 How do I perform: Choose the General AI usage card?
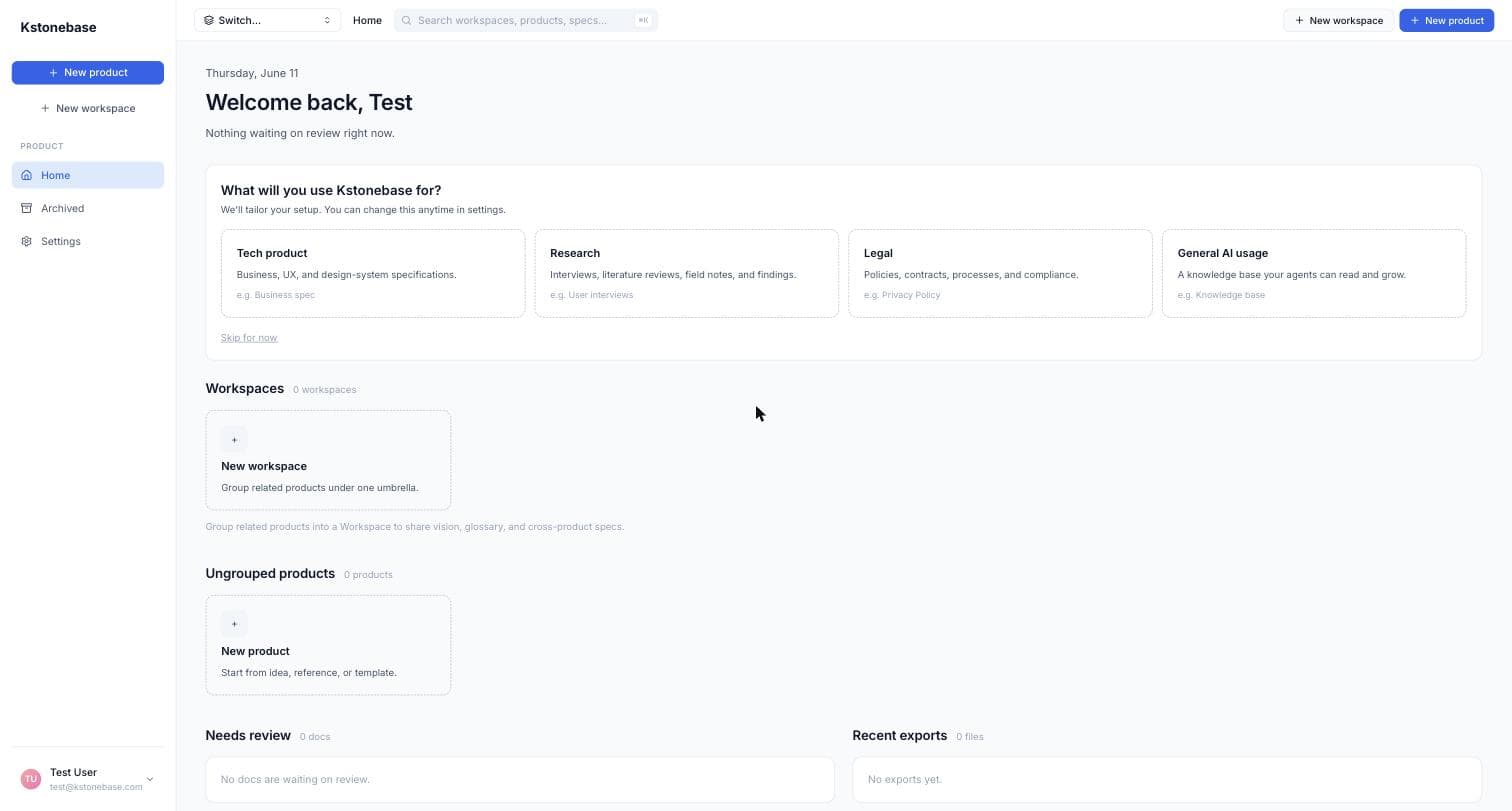coord(1314,273)
